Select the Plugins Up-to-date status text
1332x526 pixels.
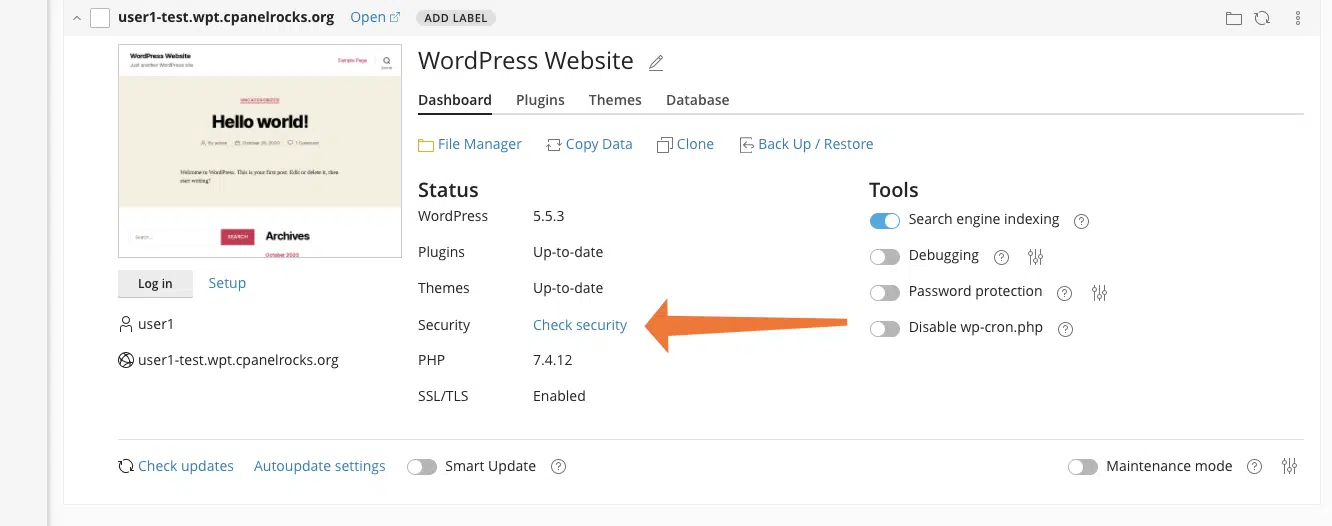click(x=568, y=252)
